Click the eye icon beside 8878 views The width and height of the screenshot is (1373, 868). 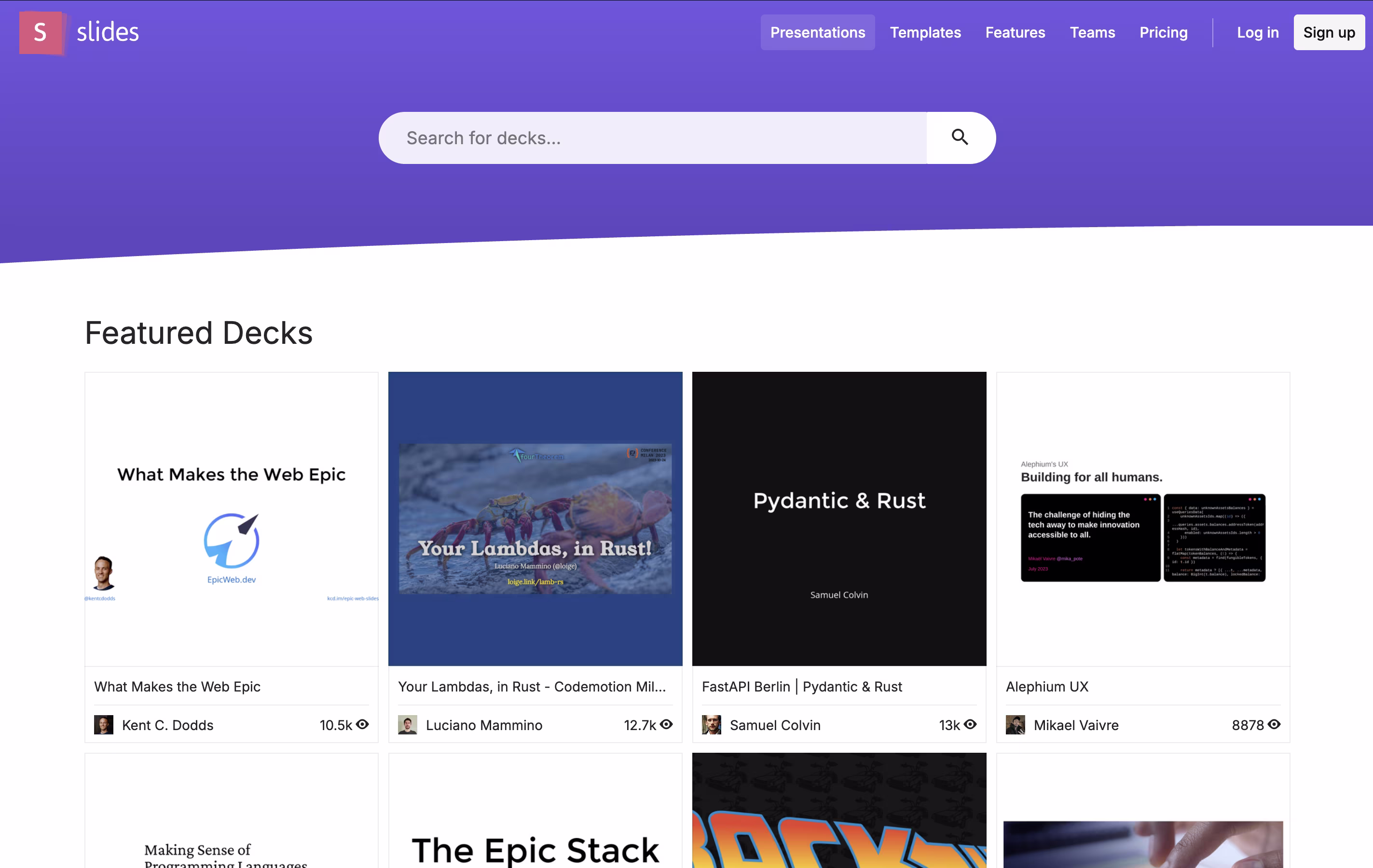click(1275, 724)
